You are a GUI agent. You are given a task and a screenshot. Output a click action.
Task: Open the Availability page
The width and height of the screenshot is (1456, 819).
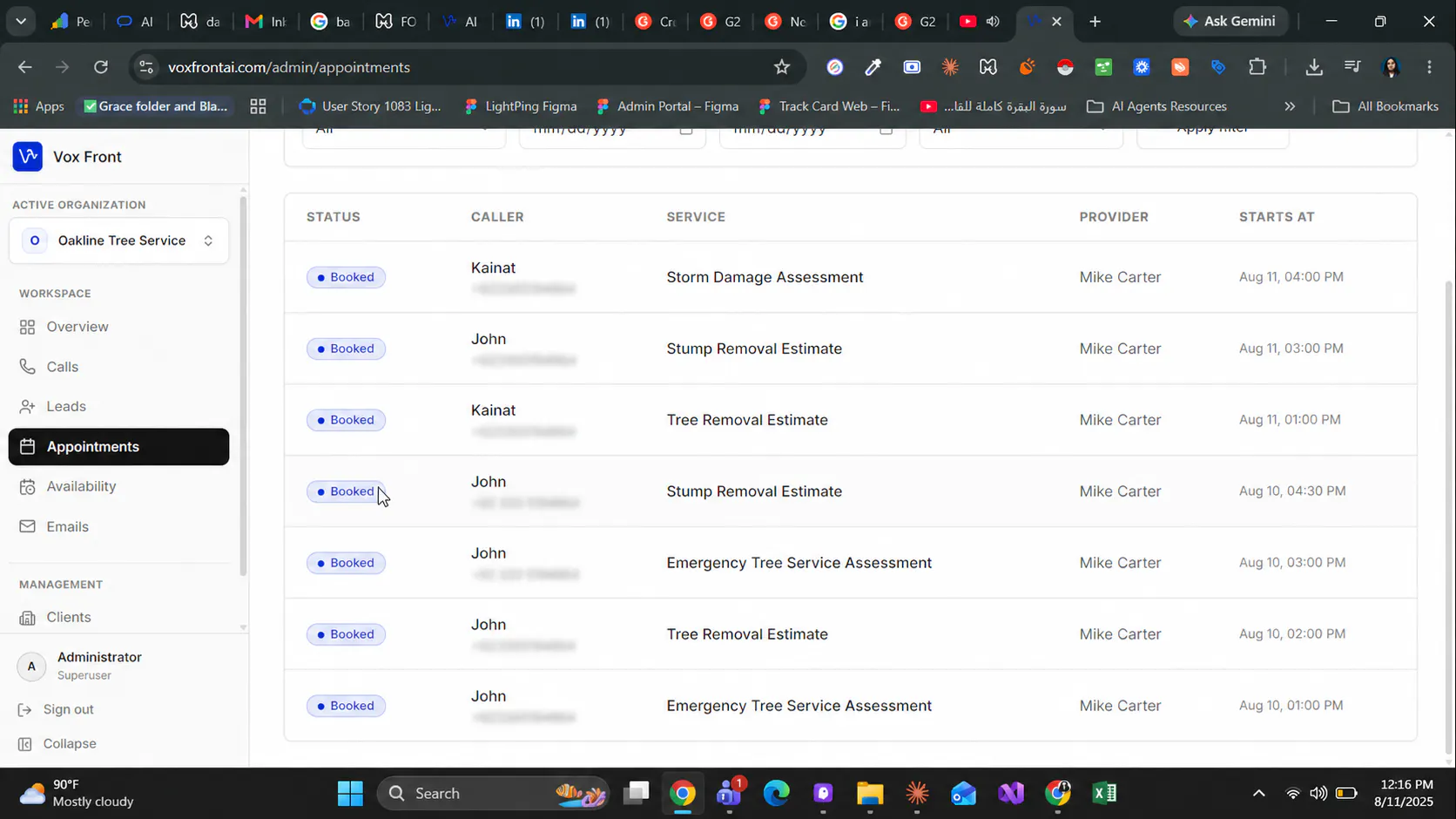(118, 486)
